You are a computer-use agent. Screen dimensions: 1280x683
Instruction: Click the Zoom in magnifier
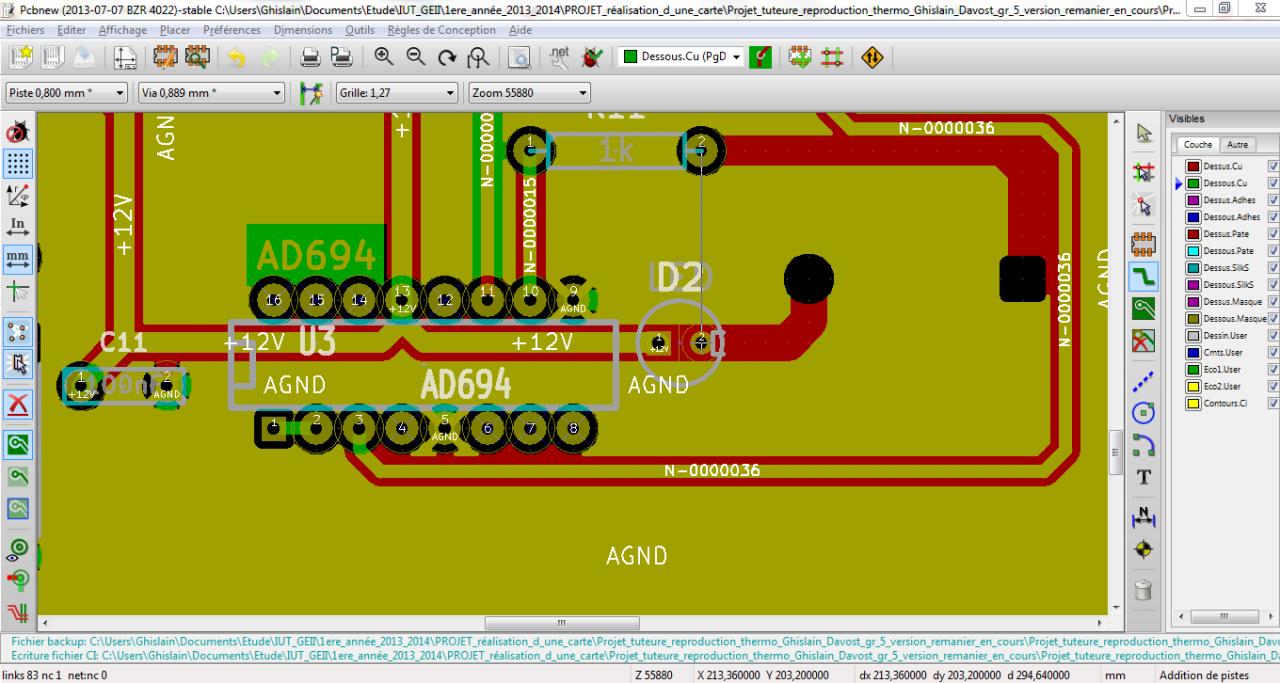(x=384, y=58)
